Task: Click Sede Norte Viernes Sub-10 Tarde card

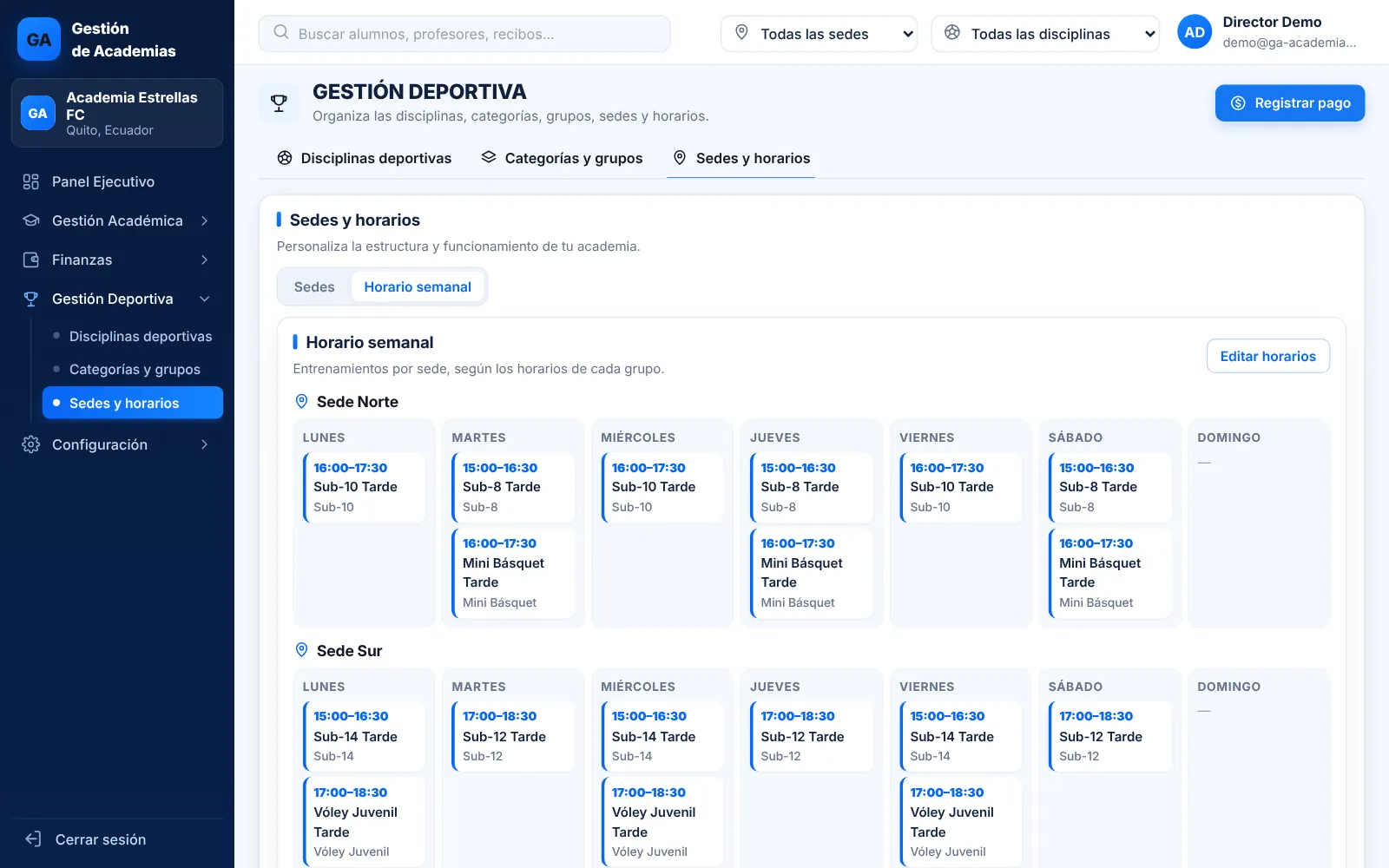Action: (961, 487)
